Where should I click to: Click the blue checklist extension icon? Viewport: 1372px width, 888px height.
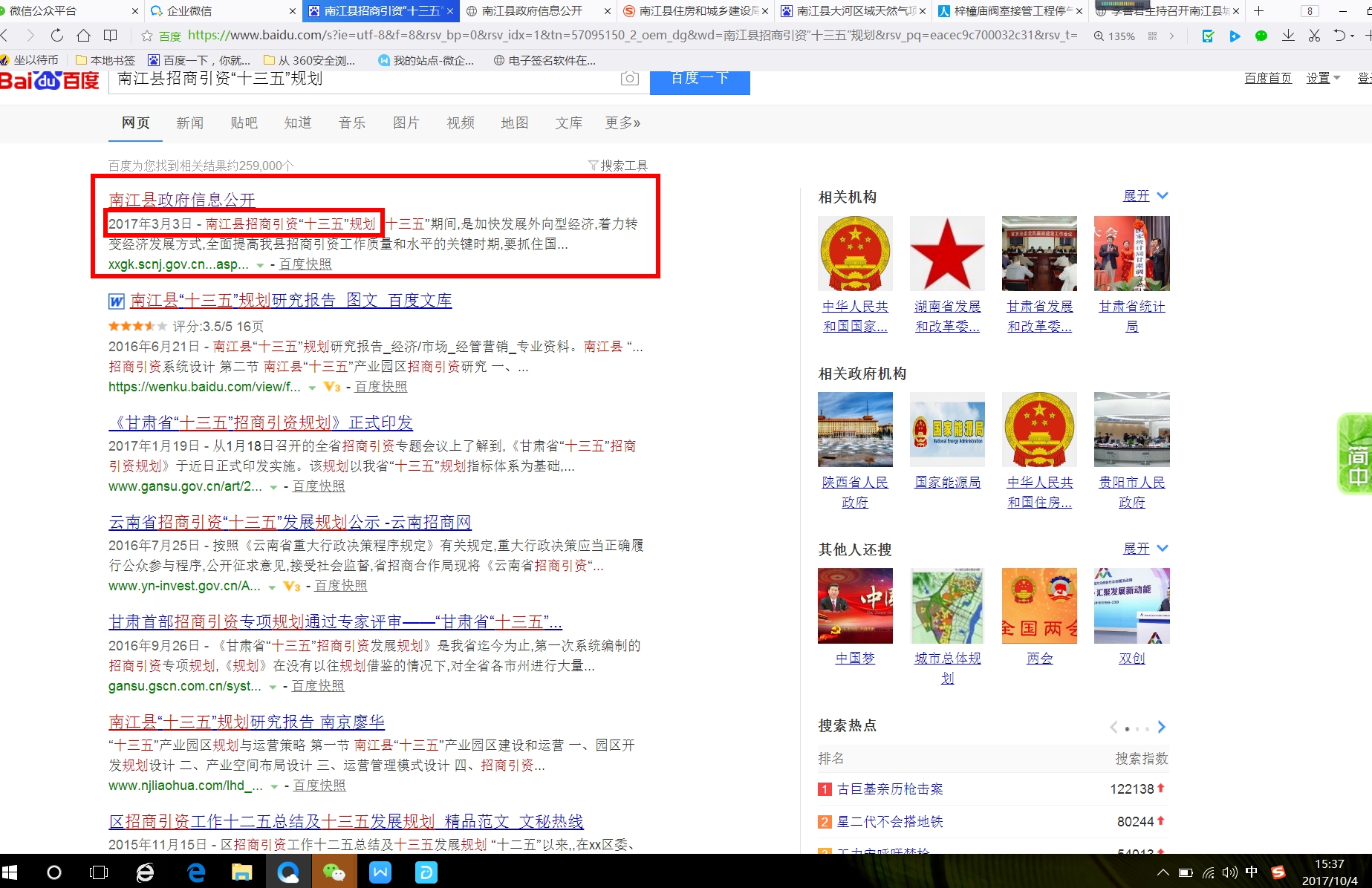[x=1208, y=36]
